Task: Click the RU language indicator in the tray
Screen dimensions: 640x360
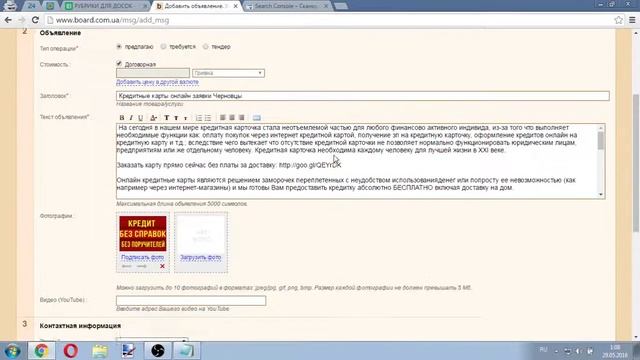Action: point(543,349)
